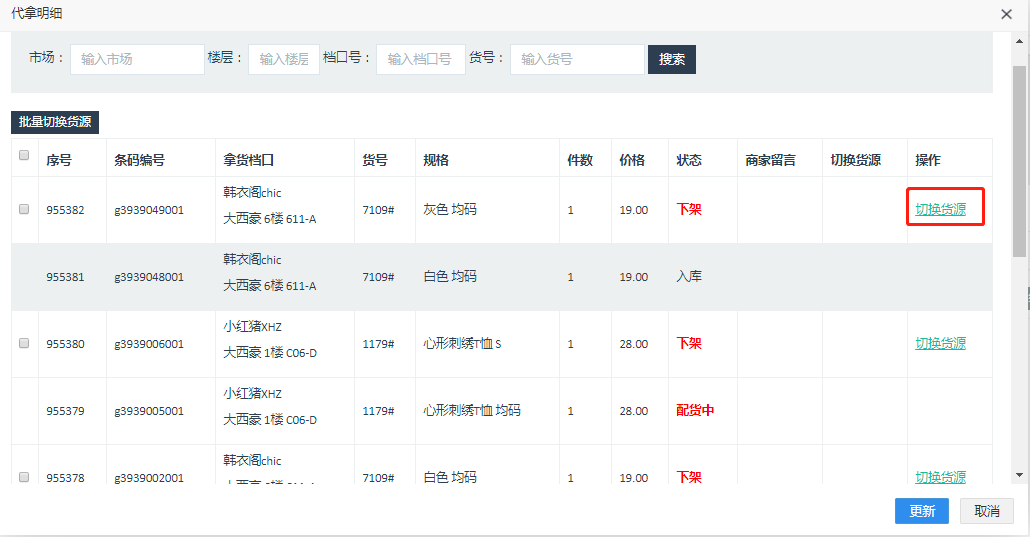Click the vertical scrollbar thumb

click(x=1019, y=161)
